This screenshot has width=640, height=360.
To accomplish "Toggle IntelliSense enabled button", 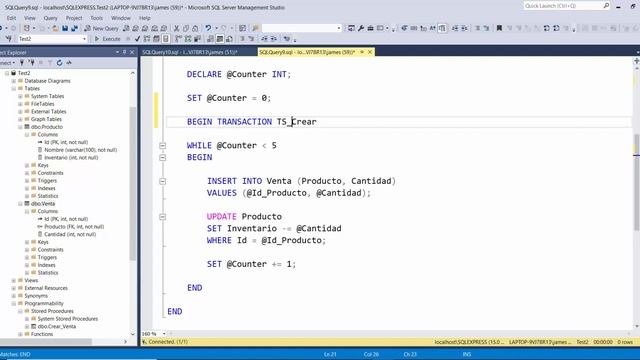I will (x=166, y=39).
